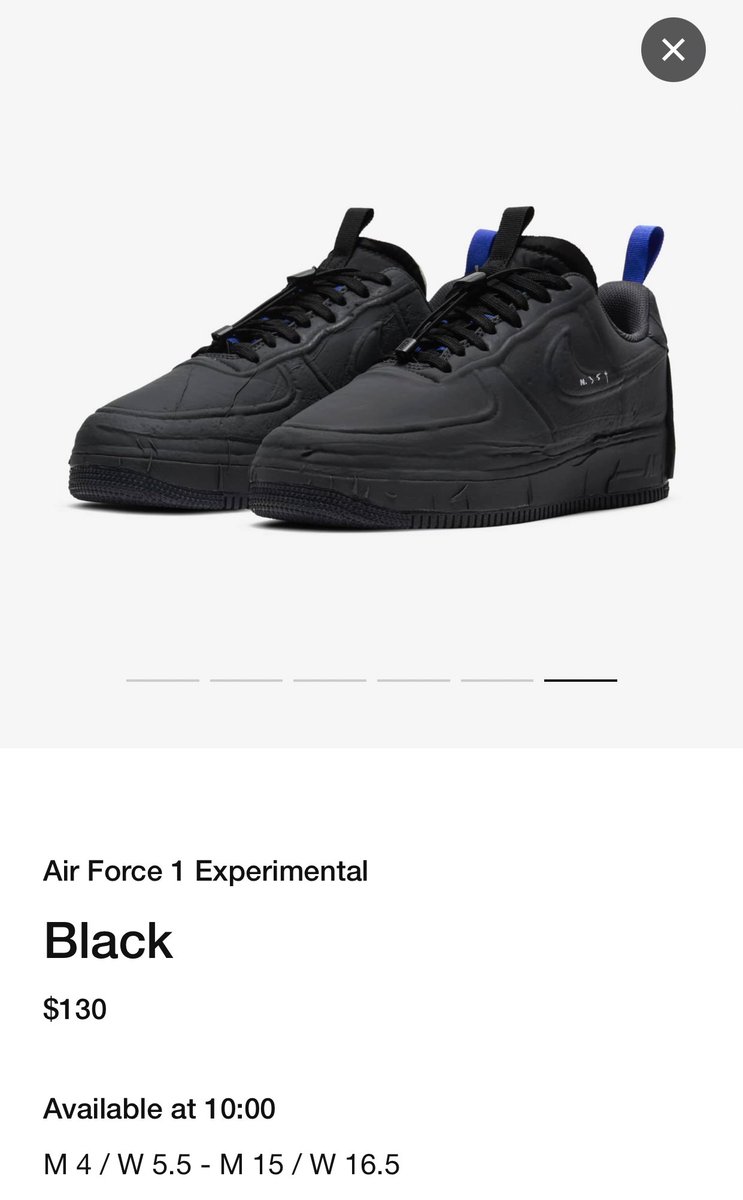Click the ribbed sole of the right sneaker

pyautogui.click(x=460, y=510)
